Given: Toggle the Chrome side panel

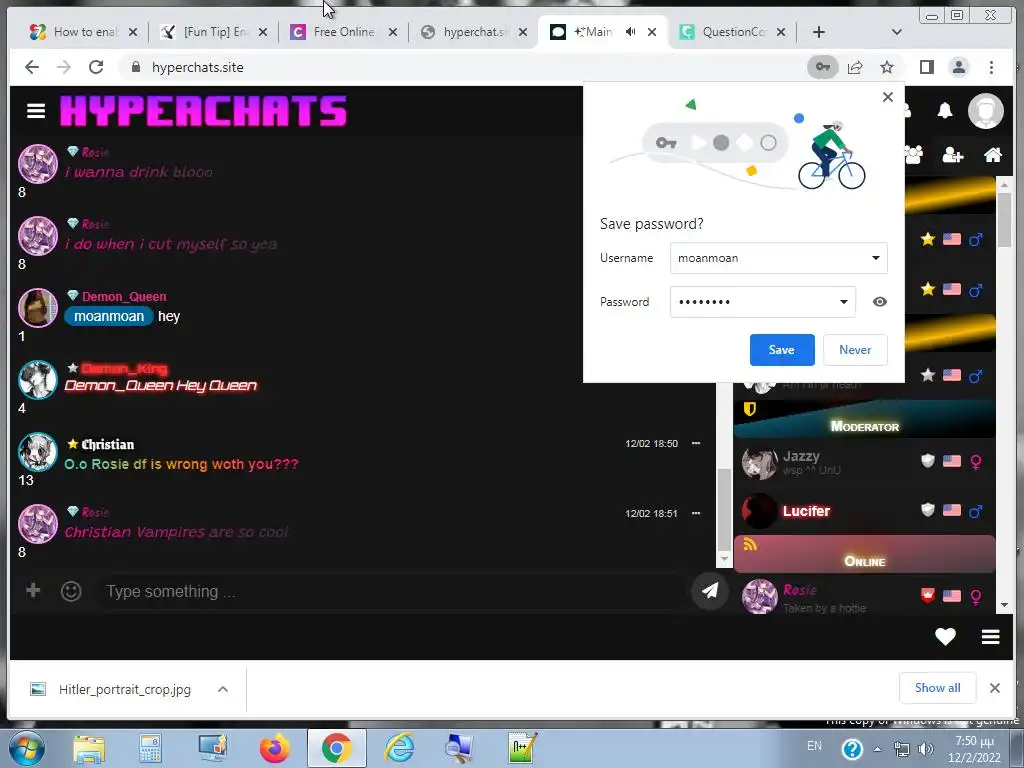Looking at the screenshot, I should click(x=926, y=67).
